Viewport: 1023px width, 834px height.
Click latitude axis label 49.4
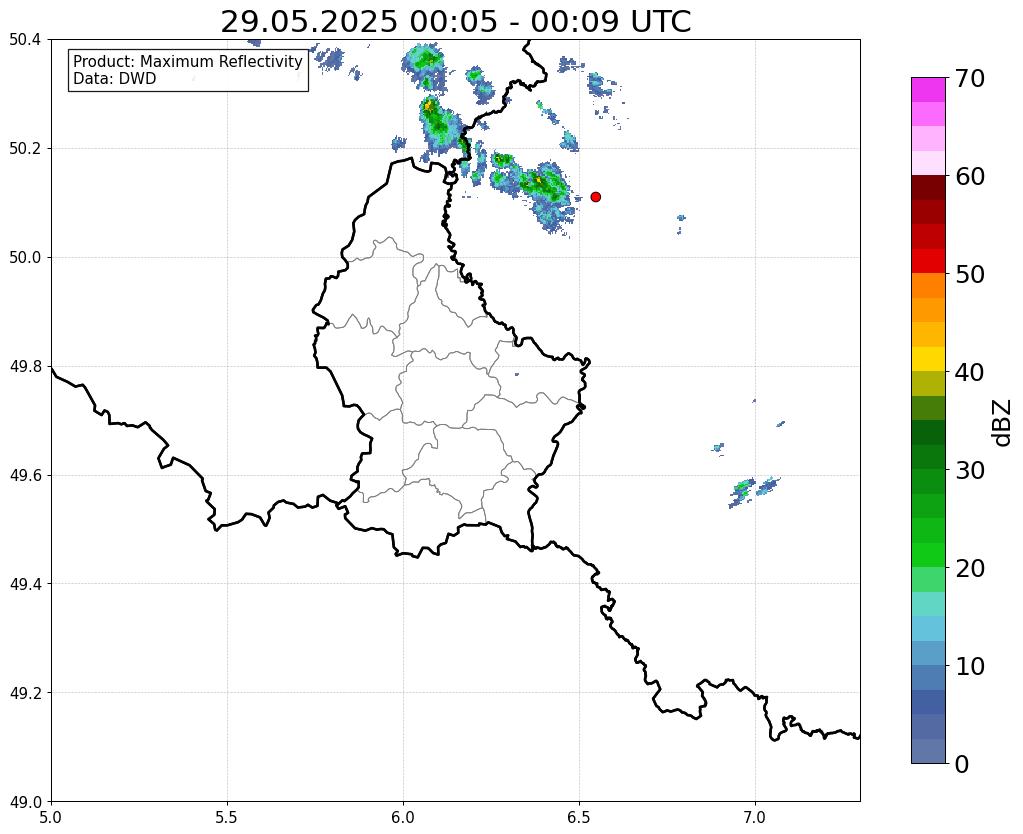point(25,584)
